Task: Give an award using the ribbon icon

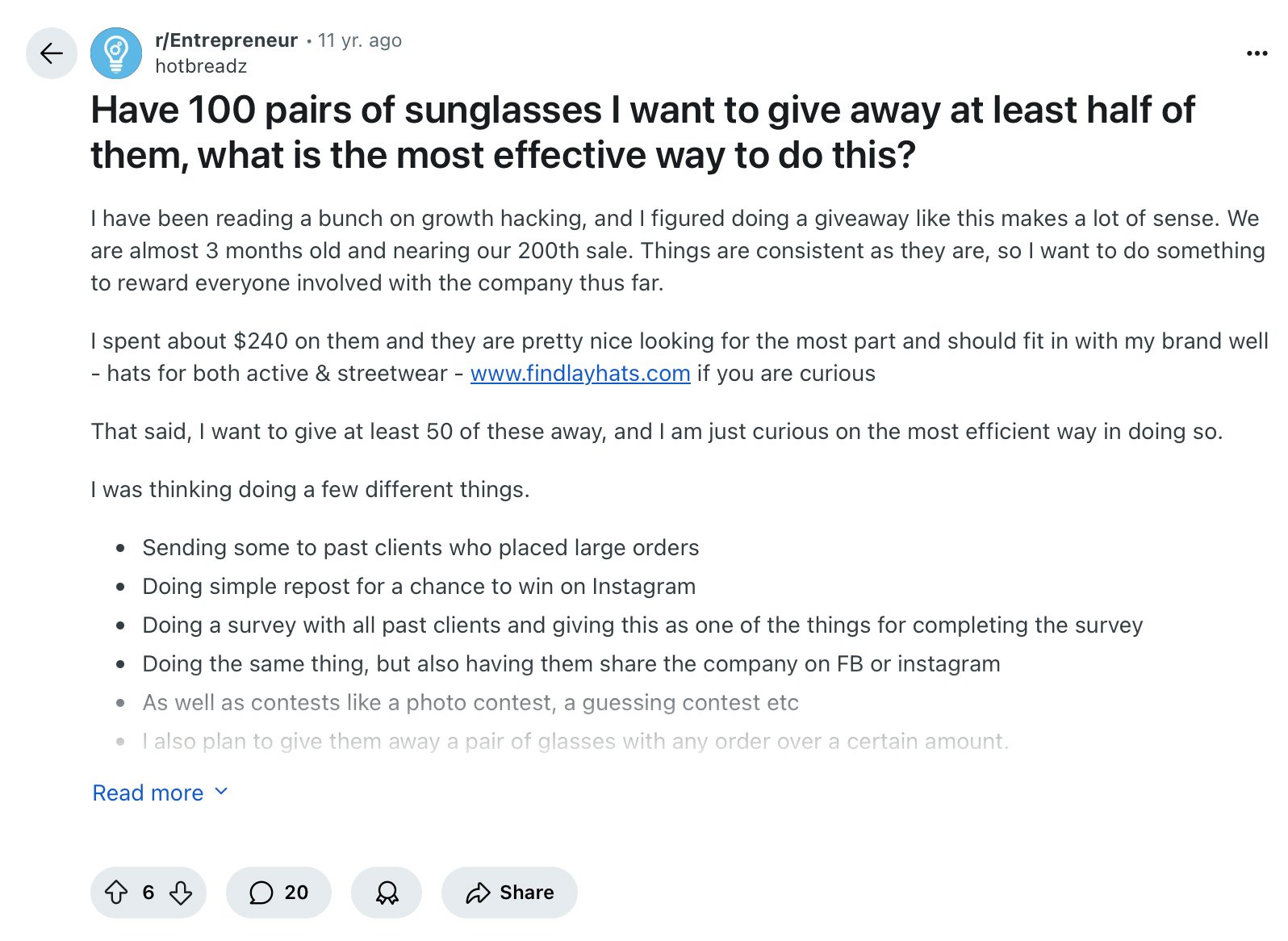Action: (387, 893)
